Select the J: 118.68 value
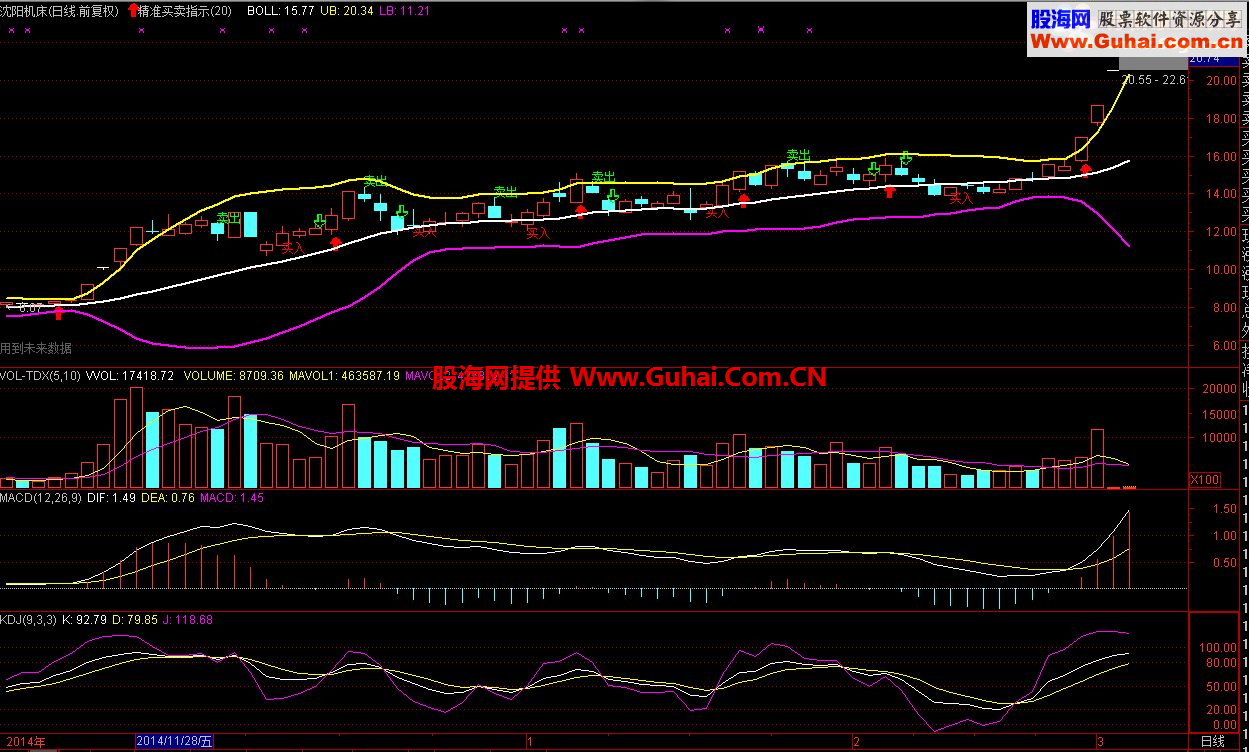The width and height of the screenshot is (1249, 752). [x=188, y=620]
